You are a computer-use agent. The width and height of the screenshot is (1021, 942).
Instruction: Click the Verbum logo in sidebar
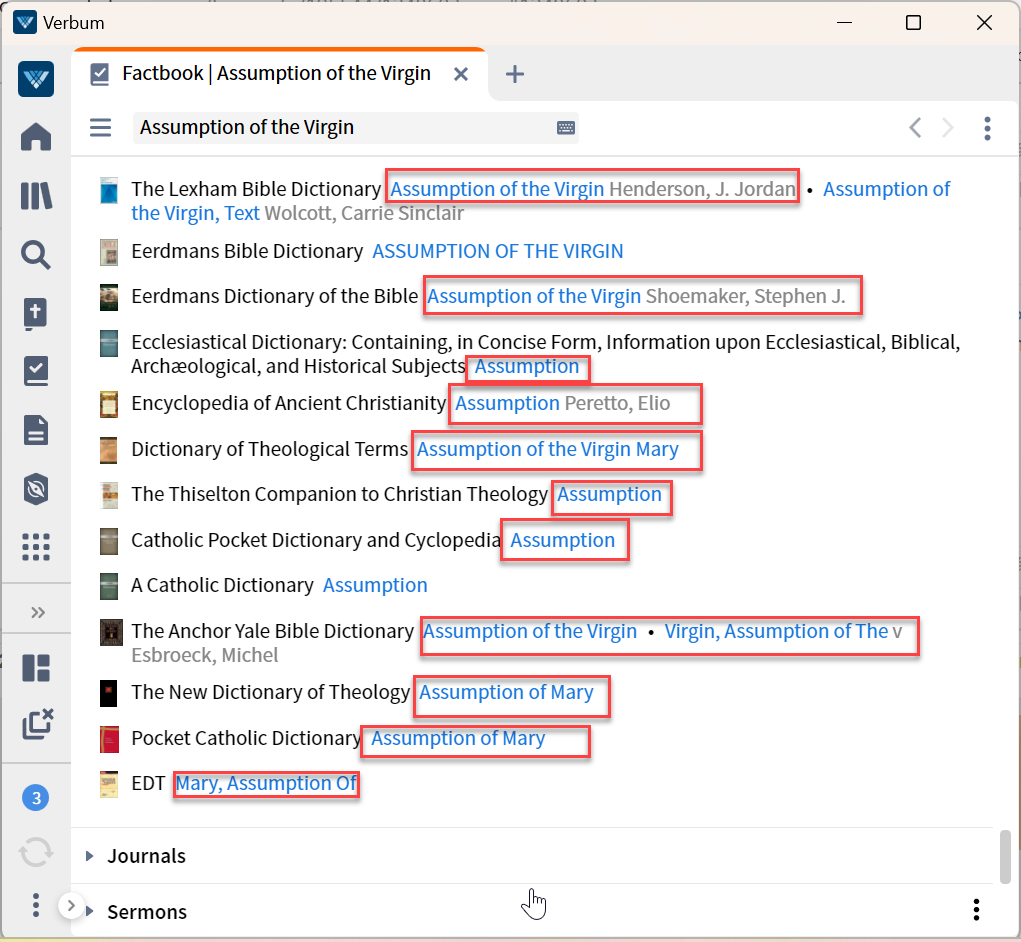[x=36, y=79]
